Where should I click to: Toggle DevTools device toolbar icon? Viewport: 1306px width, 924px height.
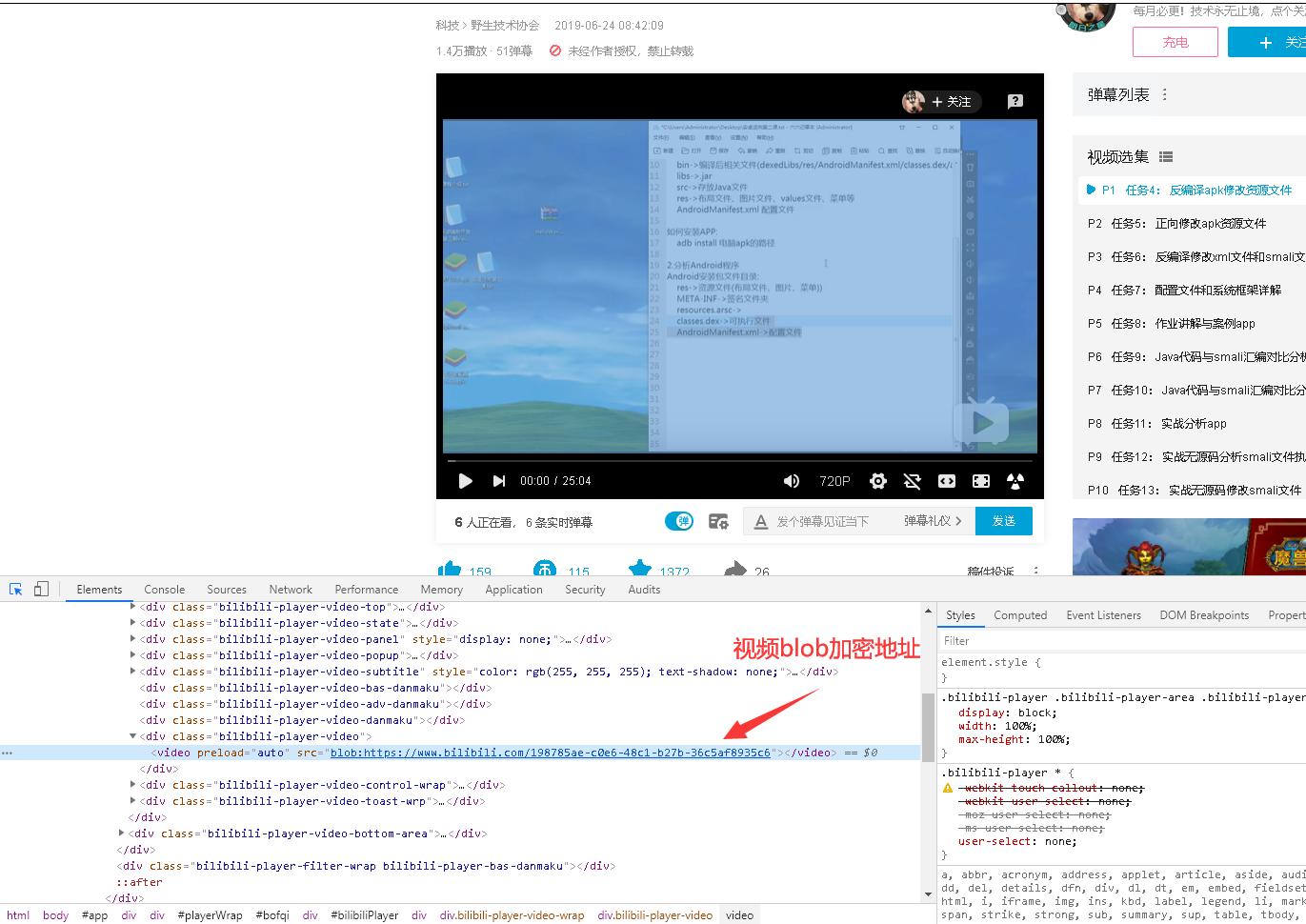coord(41,590)
